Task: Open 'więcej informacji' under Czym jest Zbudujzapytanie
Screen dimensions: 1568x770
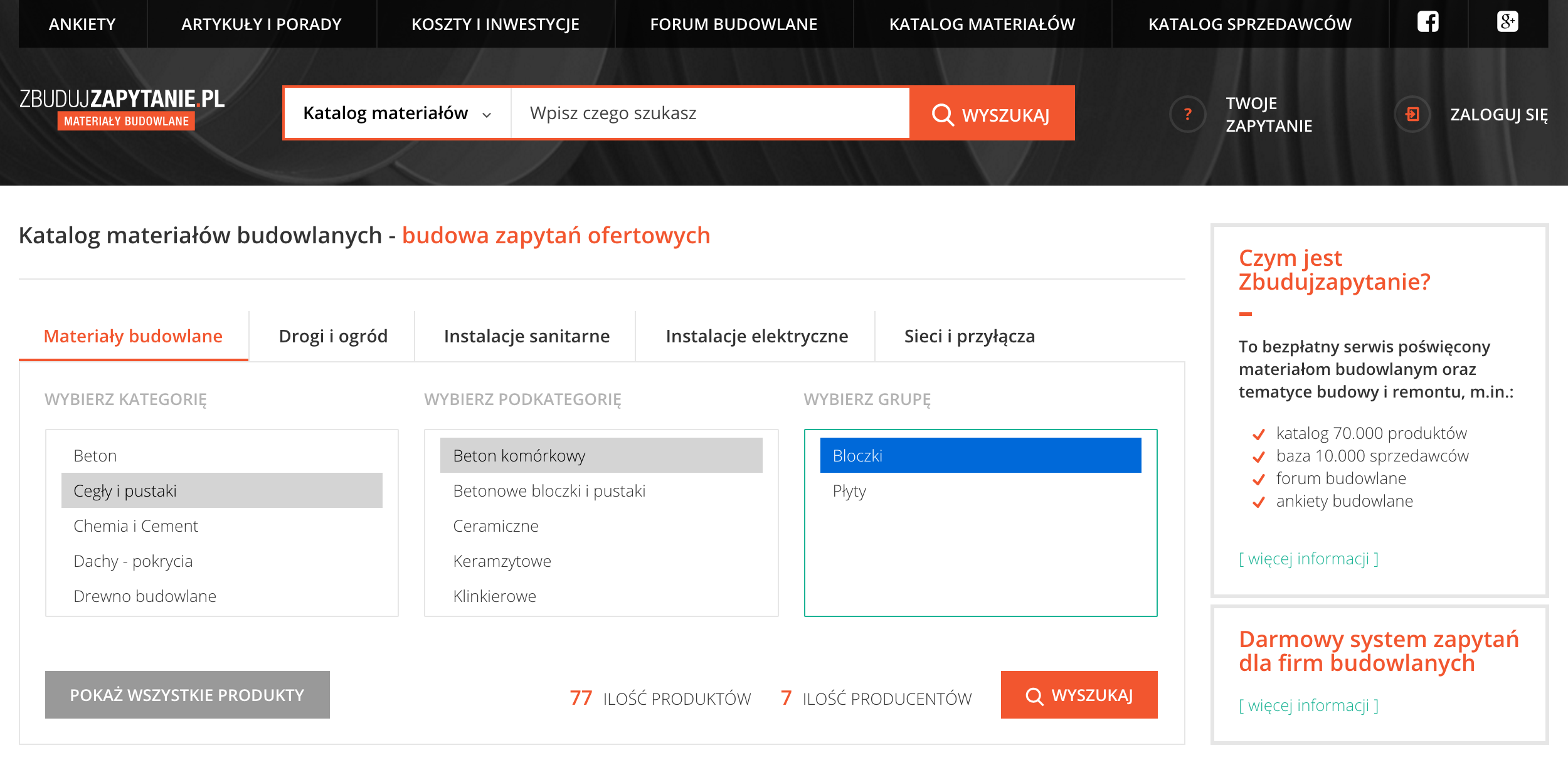Action: pos(1309,558)
